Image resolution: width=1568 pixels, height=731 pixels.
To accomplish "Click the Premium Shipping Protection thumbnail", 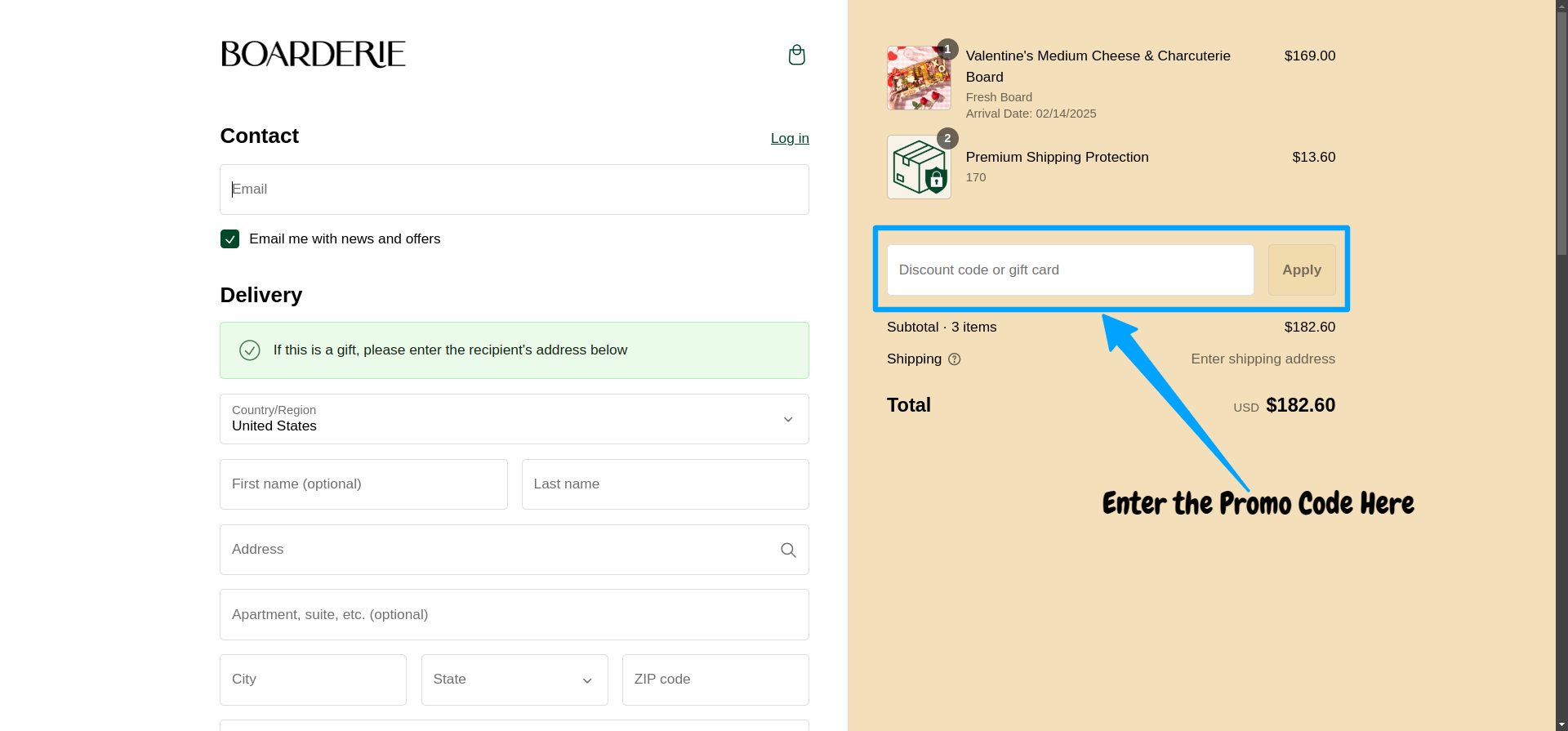I will (919, 167).
